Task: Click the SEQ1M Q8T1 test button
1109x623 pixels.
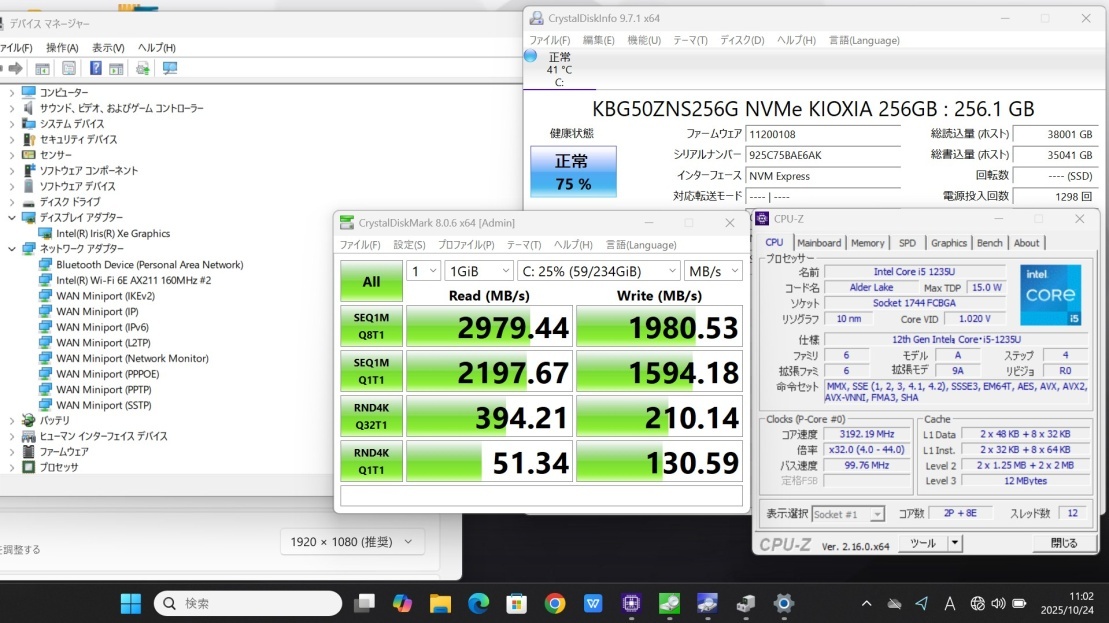Action: tap(371, 326)
